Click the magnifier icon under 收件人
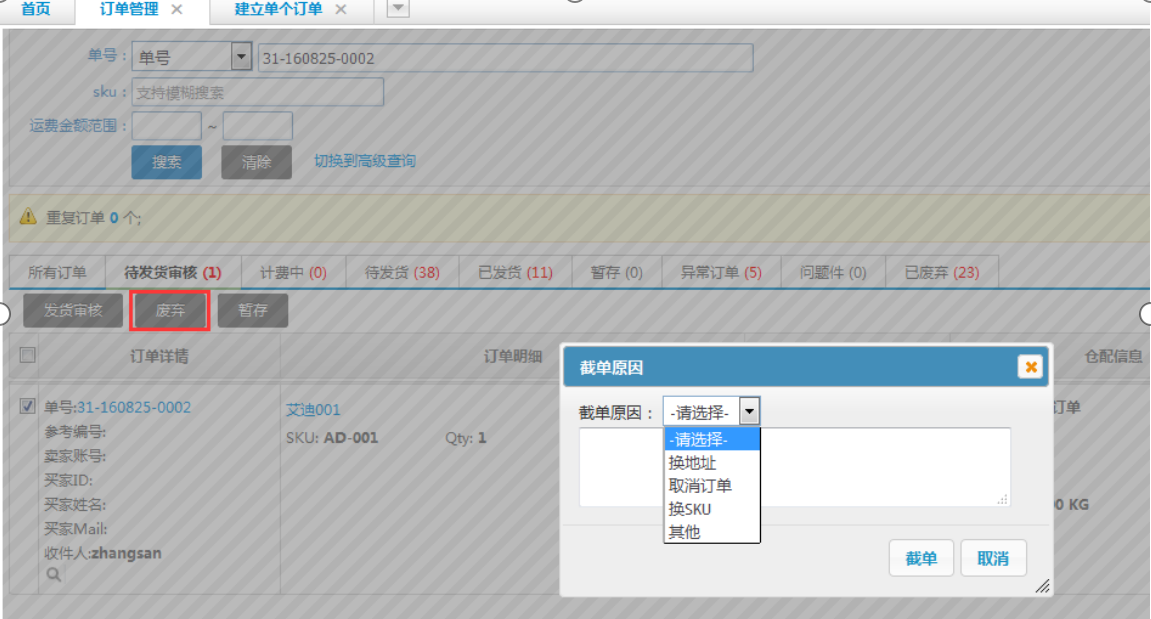The height and width of the screenshot is (619, 1151). click(x=53, y=575)
